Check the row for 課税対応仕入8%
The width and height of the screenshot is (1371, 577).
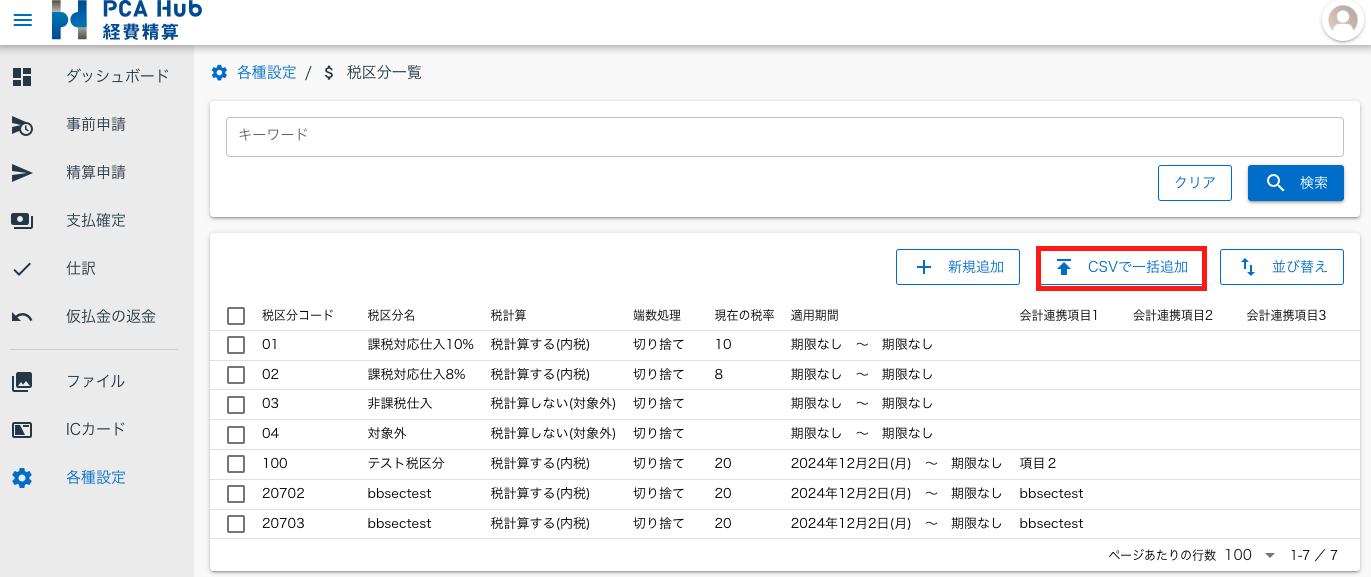236,375
